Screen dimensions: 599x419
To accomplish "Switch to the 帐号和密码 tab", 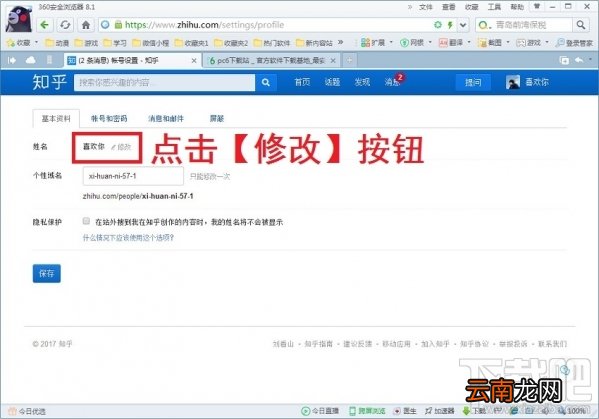I will [109, 119].
